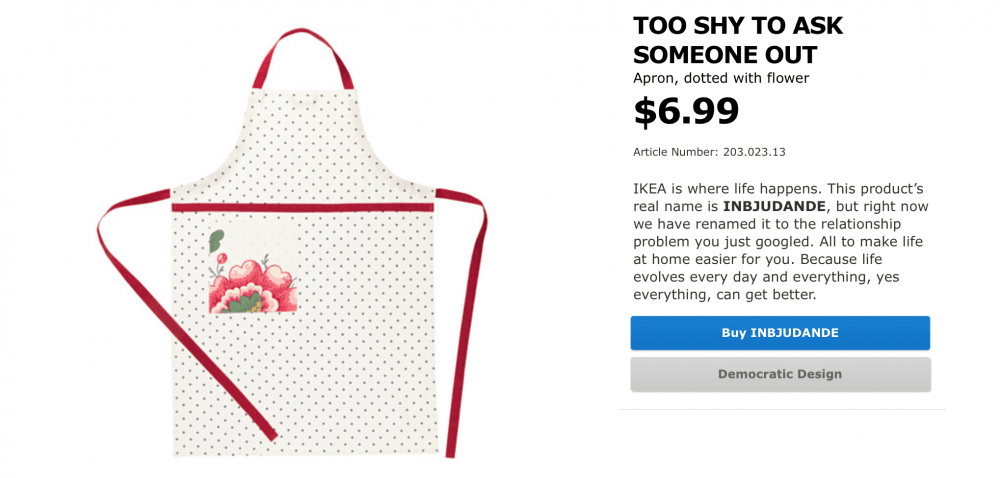Open the Democratic Design button
Image resolution: width=1000 pixels, height=478 pixels.
coord(780,374)
